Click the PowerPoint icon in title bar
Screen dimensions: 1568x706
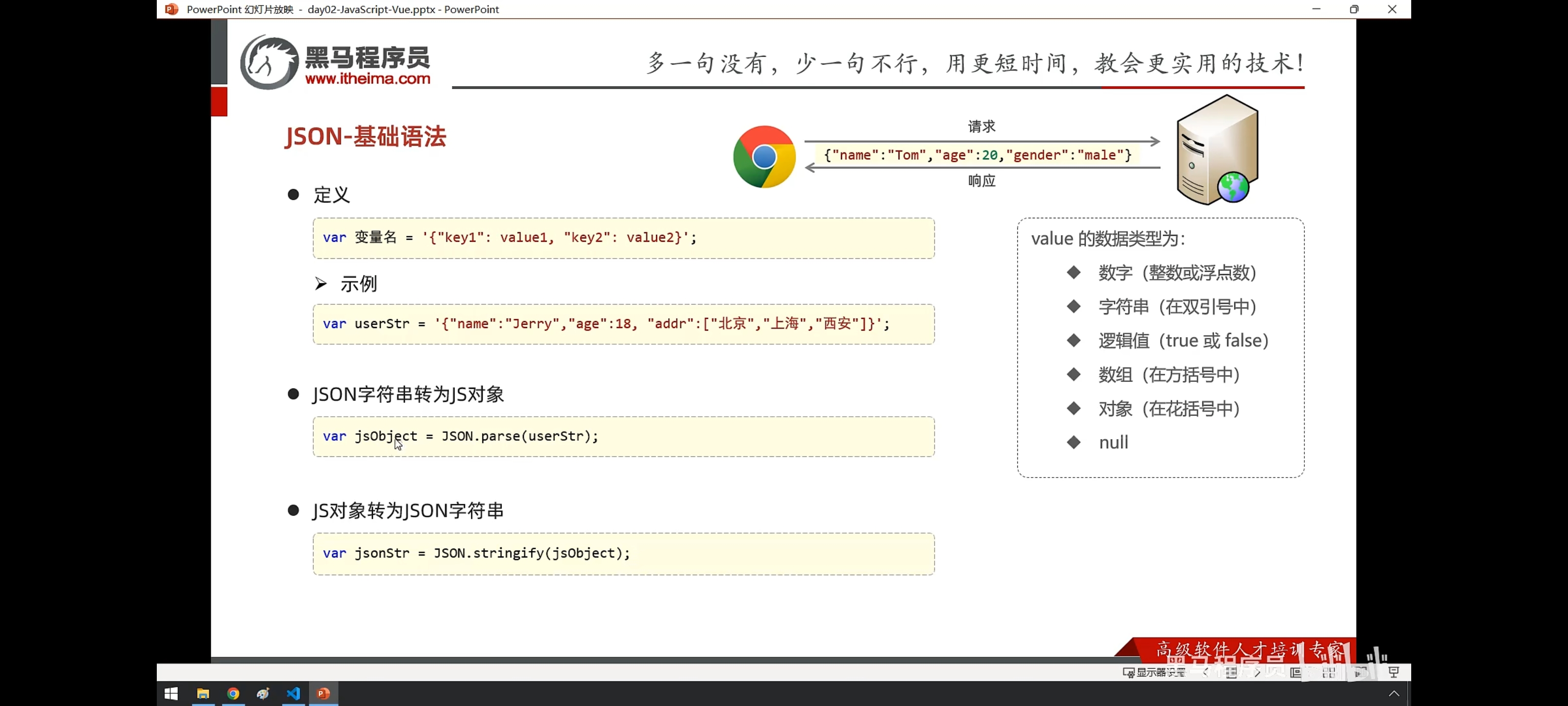[x=171, y=9]
